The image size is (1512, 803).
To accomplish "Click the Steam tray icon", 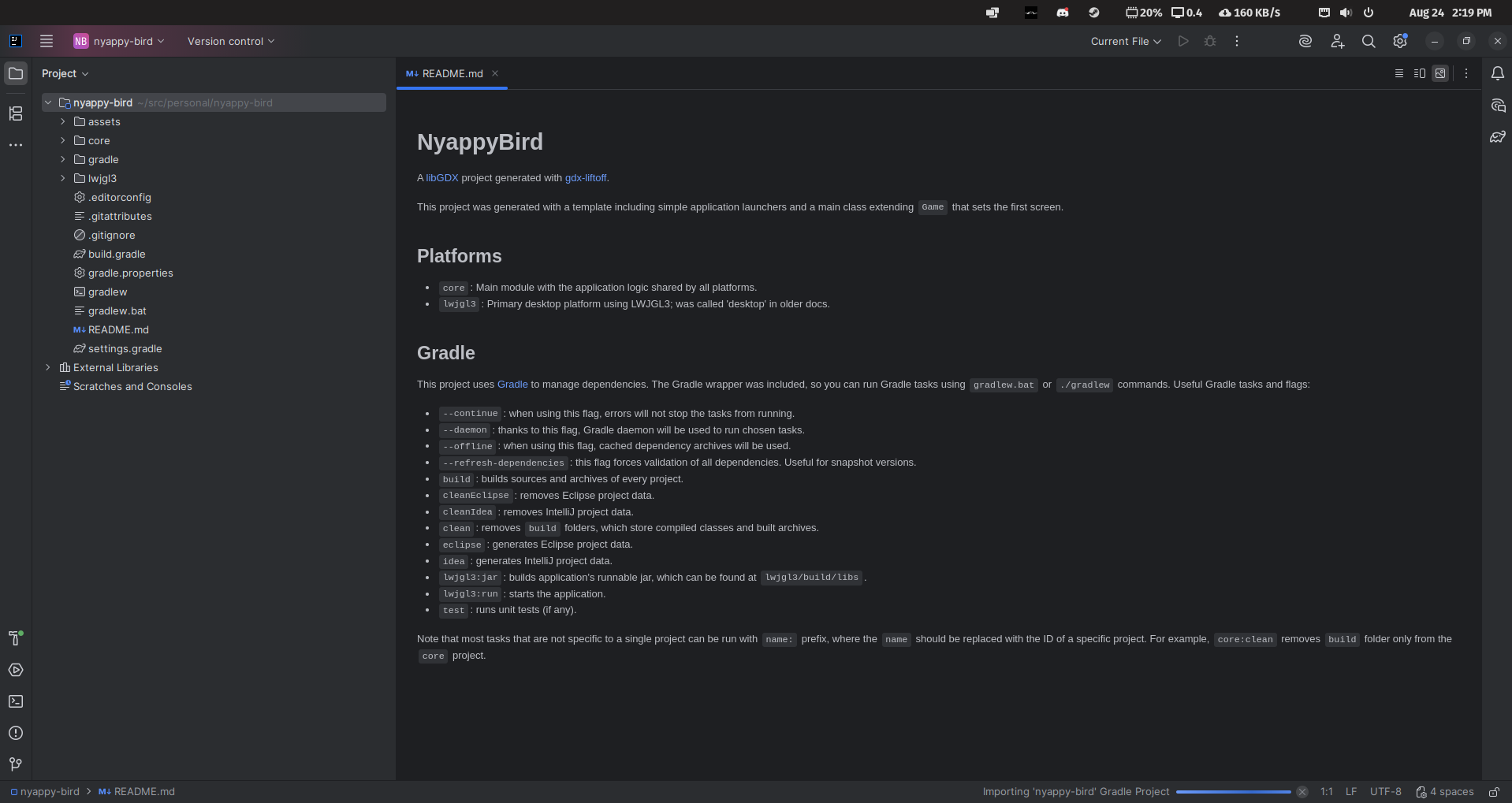I will tap(1094, 13).
